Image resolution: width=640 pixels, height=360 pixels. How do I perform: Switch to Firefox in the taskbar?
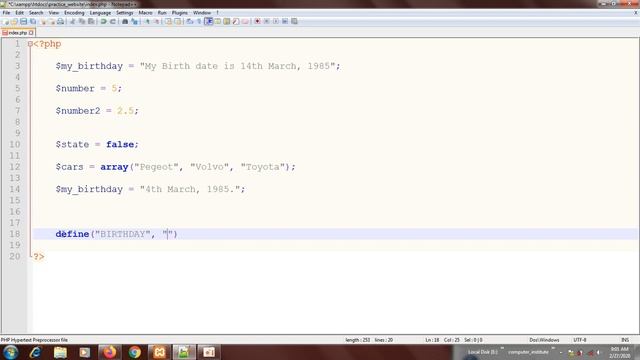tap(109, 352)
